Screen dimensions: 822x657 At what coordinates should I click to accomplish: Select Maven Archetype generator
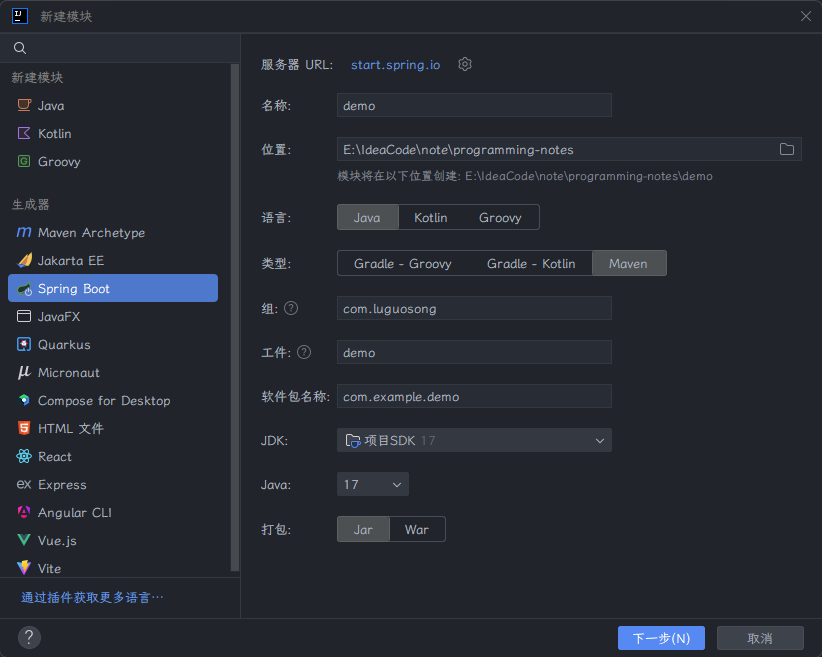coord(113,232)
